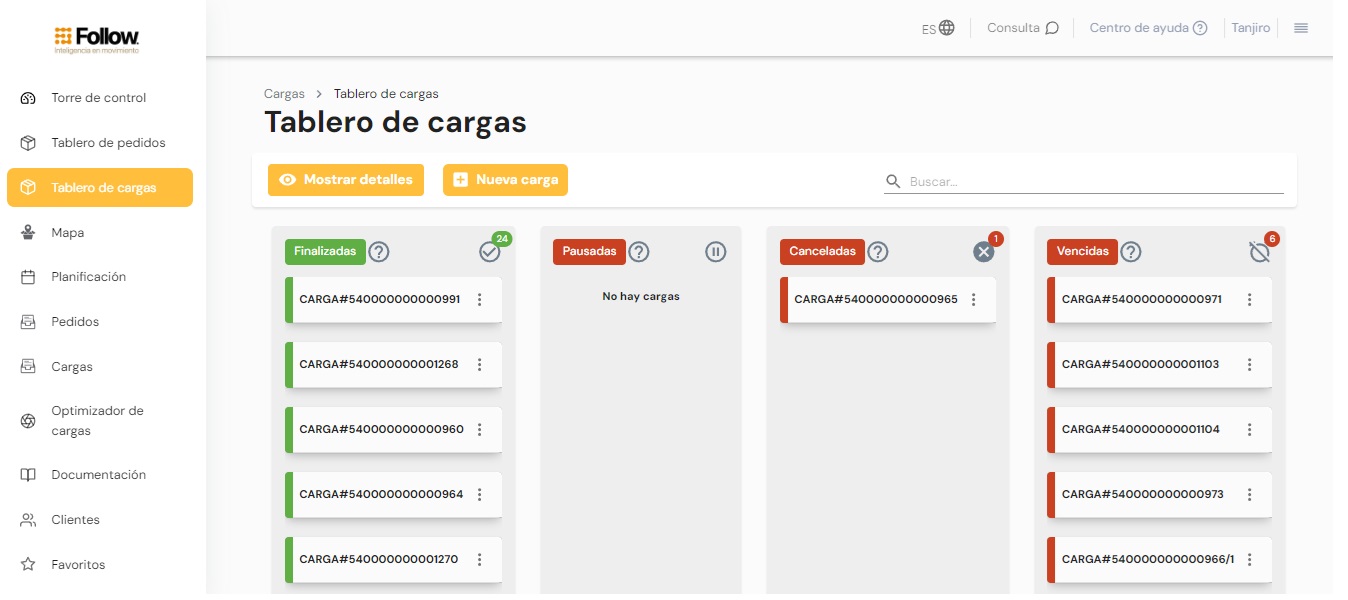Viewport: 1348px width, 600px height.
Task: Open three-dot menu for CARGA#540000000000965
Action: pos(974,299)
